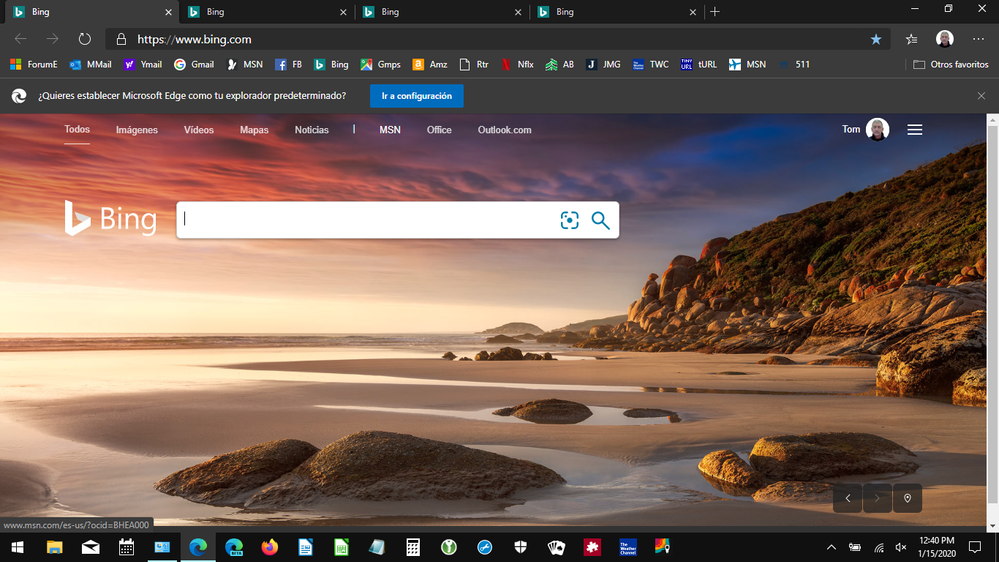Launch Firefox from the taskbar
The height and width of the screenshot is (562, 999).
269,547
